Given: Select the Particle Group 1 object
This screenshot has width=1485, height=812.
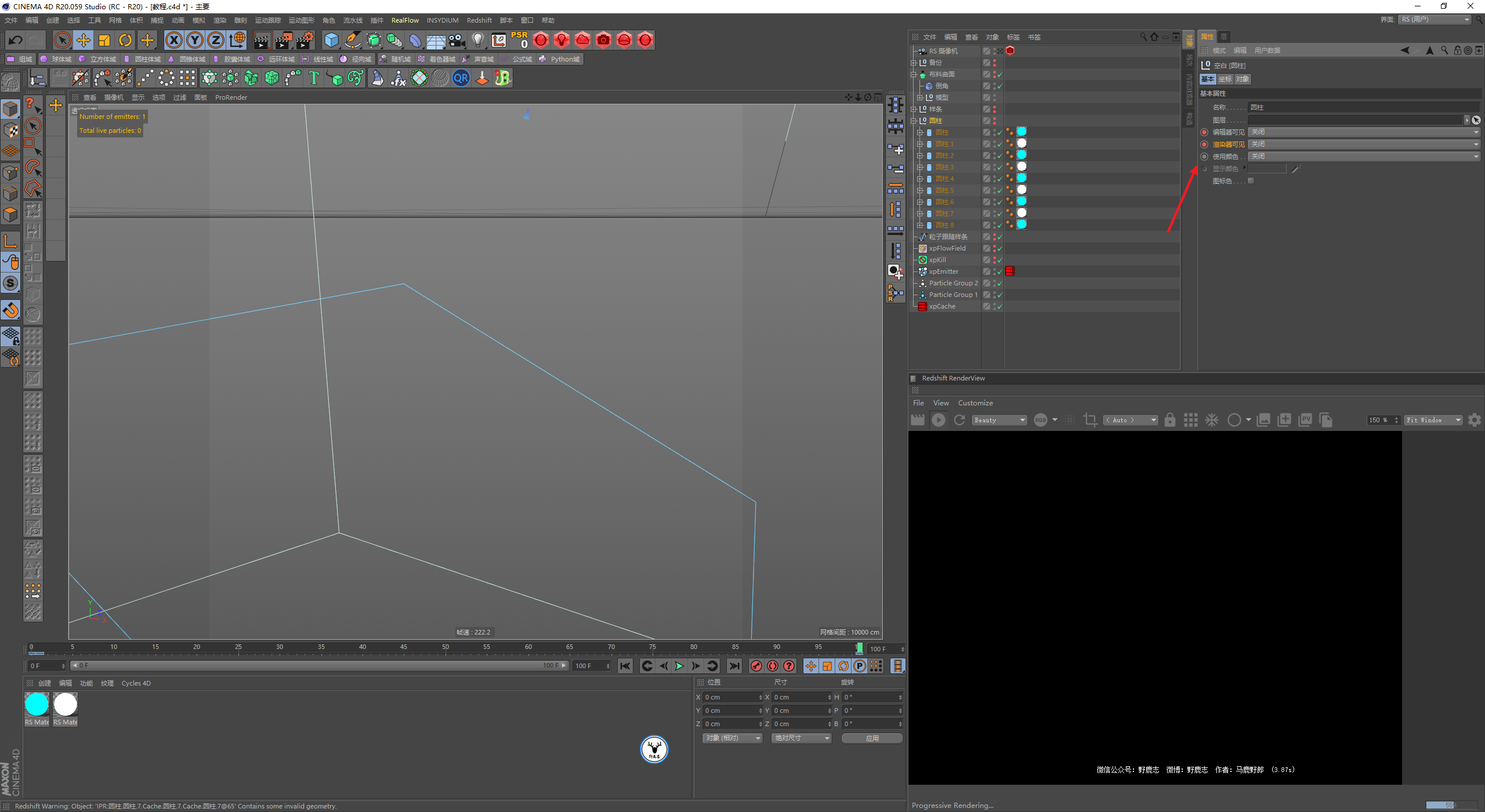Looking at the screenshot, I should tap(953, 295).
